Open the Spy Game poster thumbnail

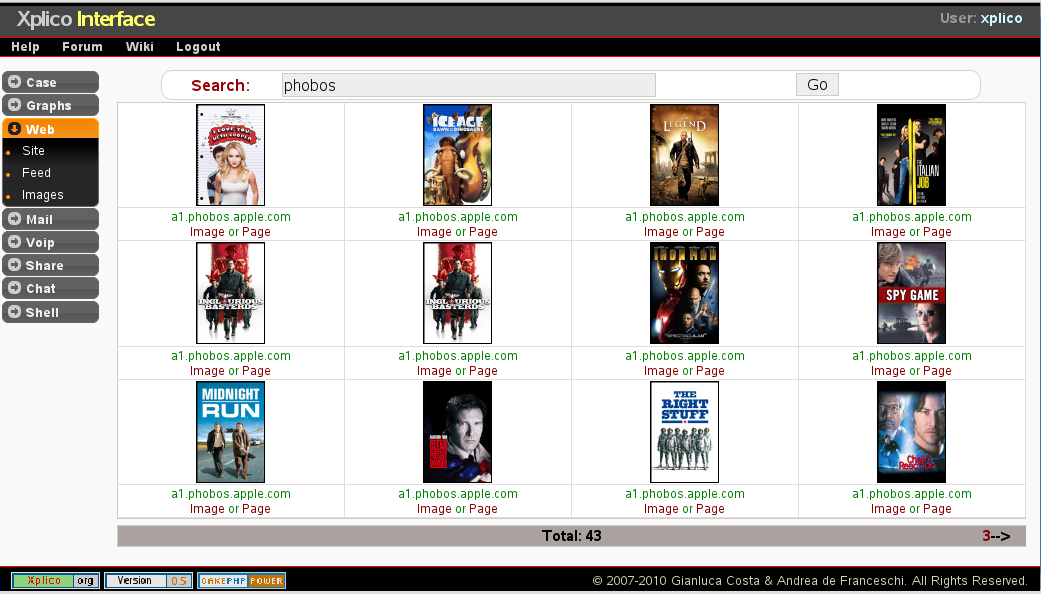pyautogui.click(x=912, y=293)
